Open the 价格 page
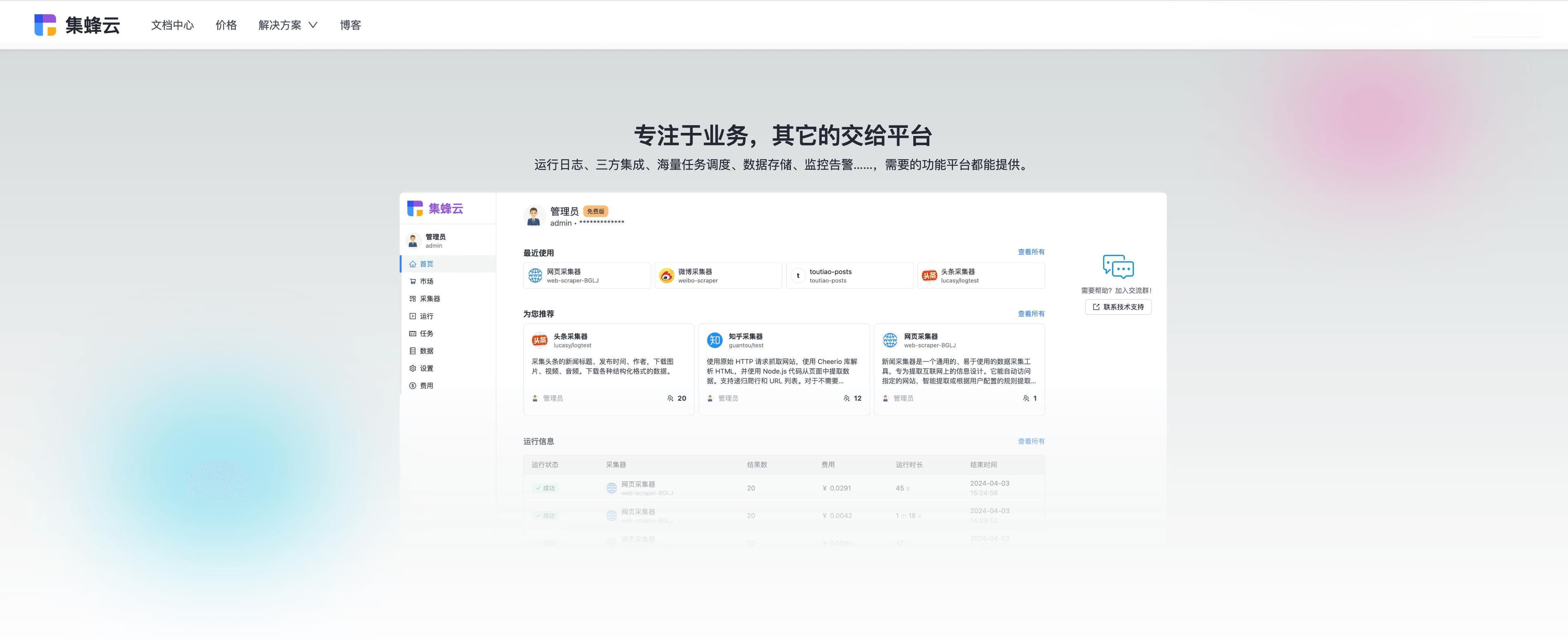 (226, 25)
